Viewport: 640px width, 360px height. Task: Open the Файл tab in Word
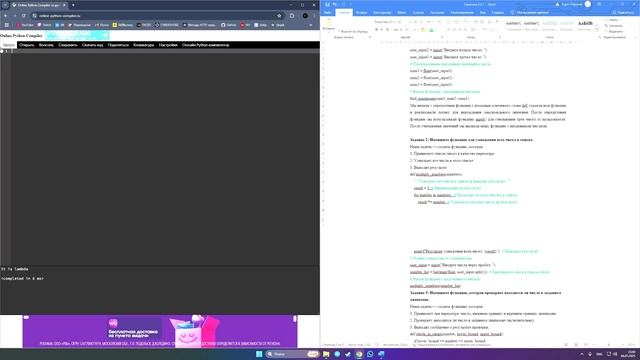327,13
